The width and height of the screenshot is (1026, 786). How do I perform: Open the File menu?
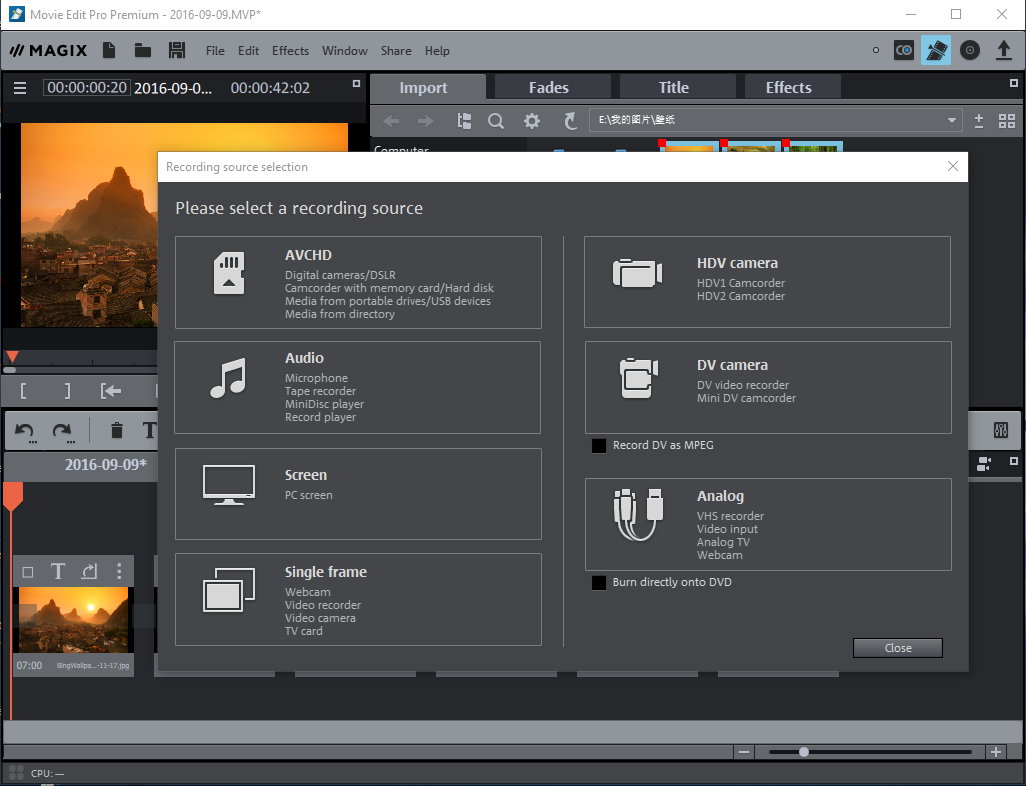pos(215,50)
